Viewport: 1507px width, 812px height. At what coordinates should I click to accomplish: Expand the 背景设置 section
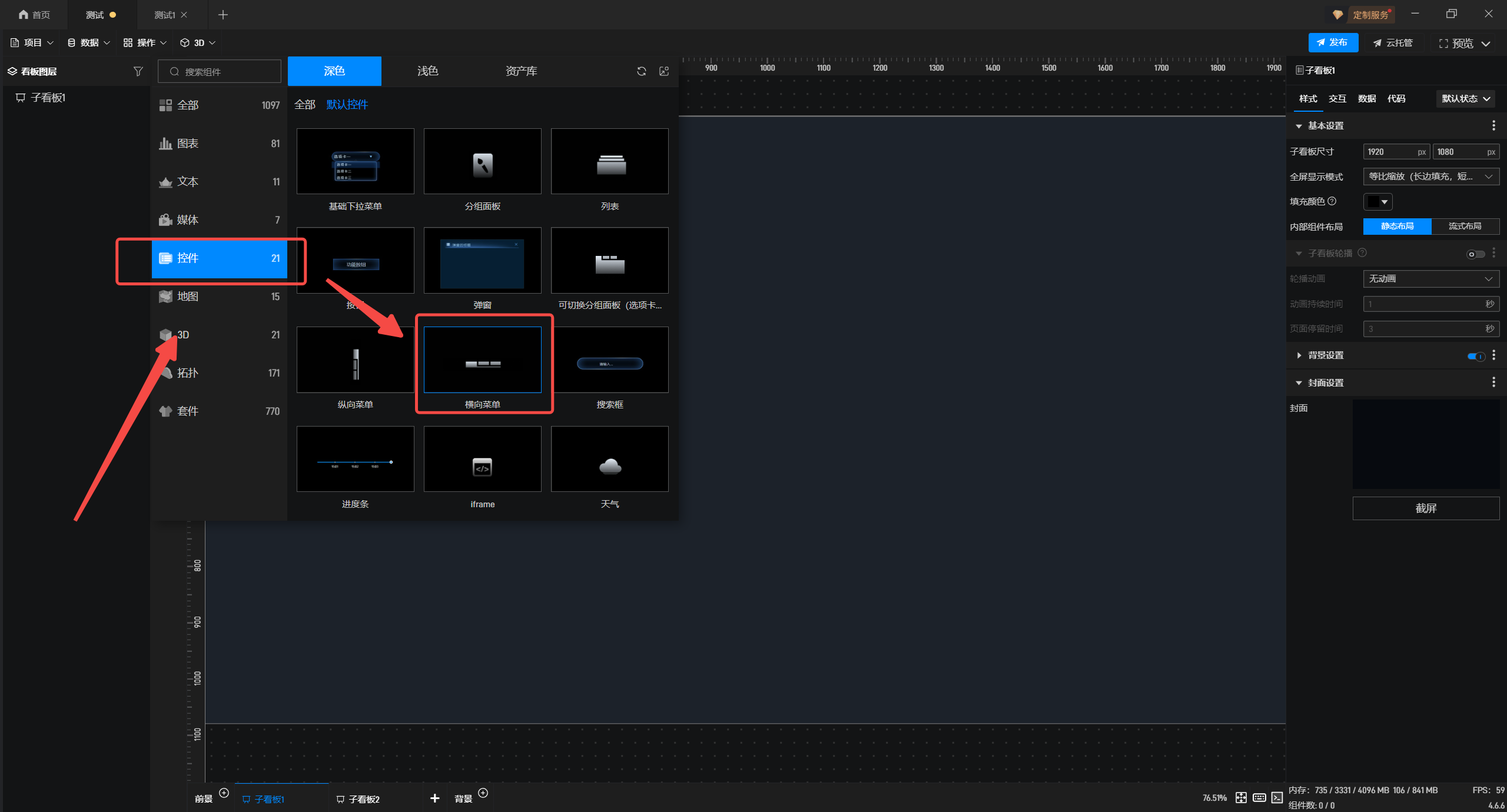click(1299, 355)
